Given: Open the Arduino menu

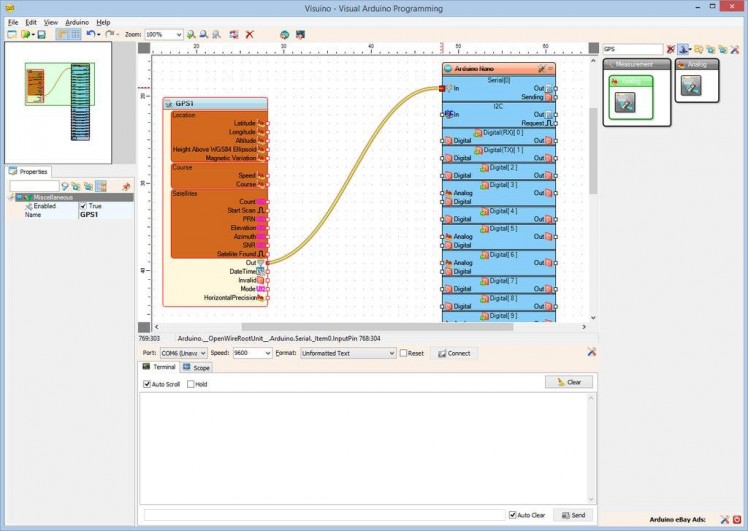Looking at the screenshot, I should pyautogui.click(x=77, y=21).
